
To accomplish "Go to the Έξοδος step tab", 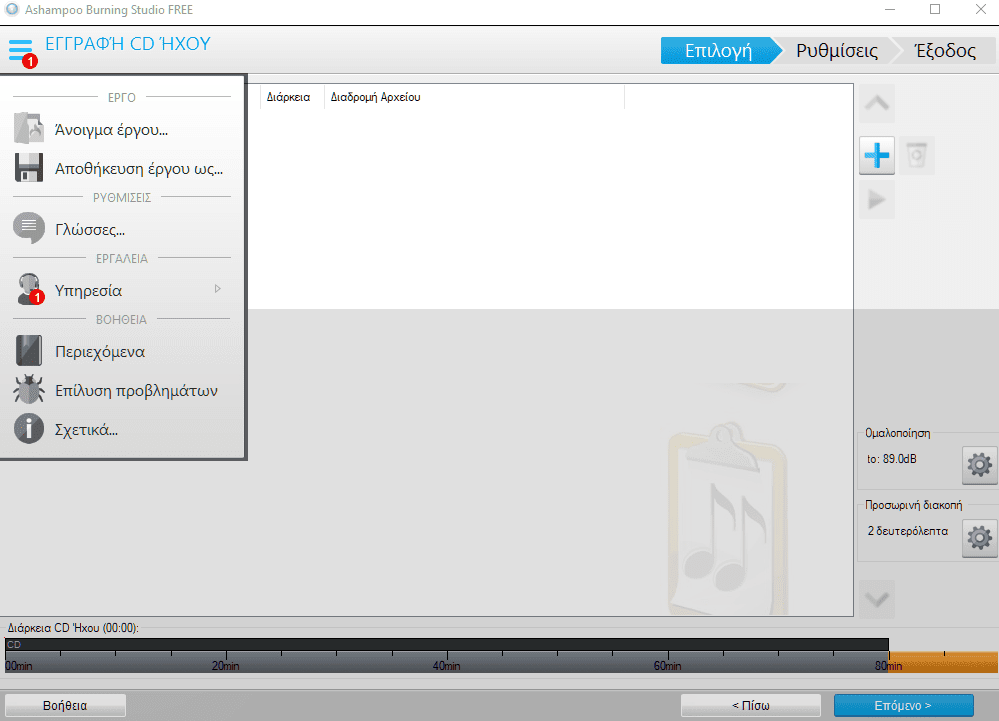I will (945, 50).
